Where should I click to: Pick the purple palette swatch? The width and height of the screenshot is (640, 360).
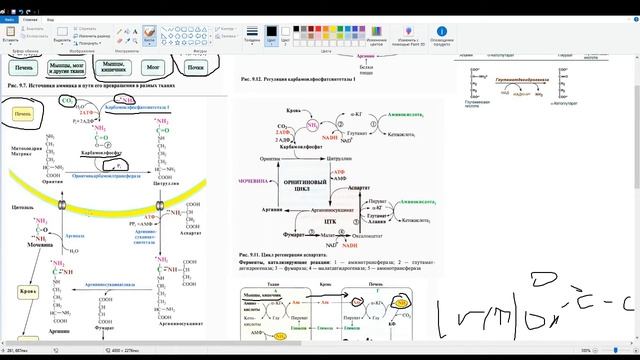pos(362,29)
